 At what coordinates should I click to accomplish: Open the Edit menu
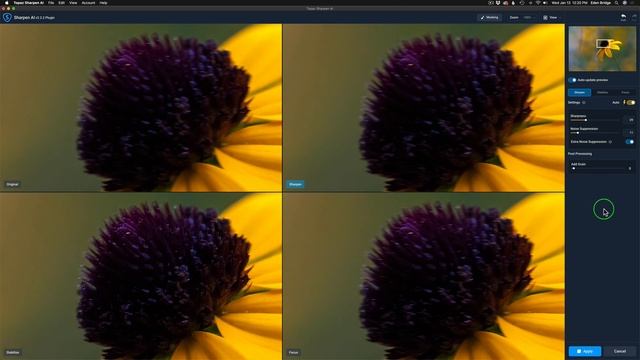pyautogui.click(x=61, y=3)
